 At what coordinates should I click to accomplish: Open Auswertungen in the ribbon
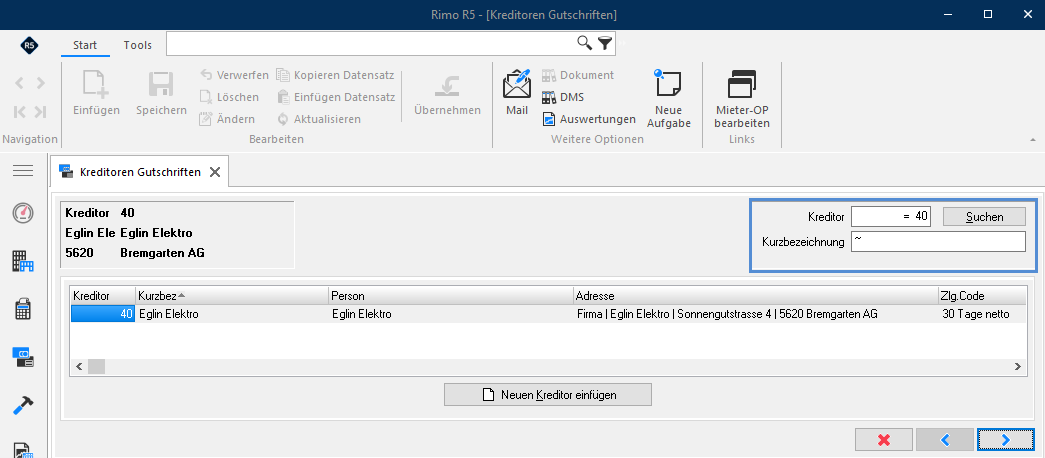tap(588, 119)
